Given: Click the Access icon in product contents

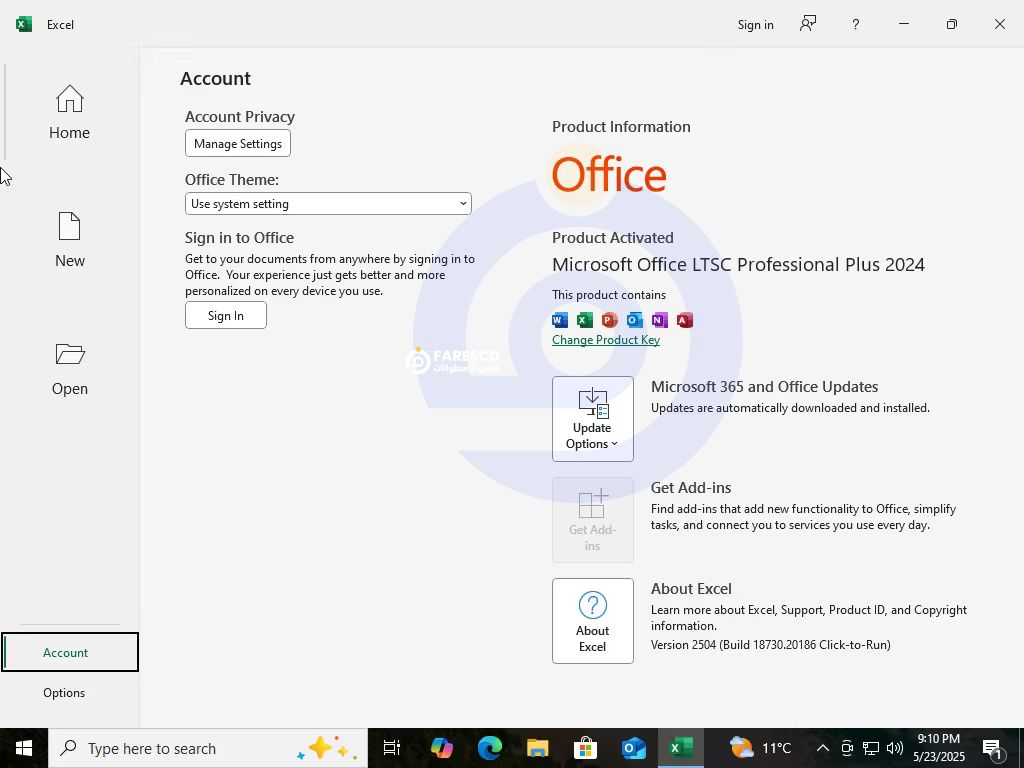Looking at the screenshot, I should [684, 320].
